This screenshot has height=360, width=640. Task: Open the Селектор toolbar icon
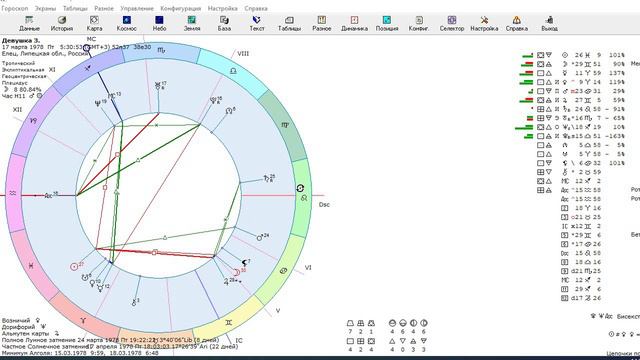(452, 24)
